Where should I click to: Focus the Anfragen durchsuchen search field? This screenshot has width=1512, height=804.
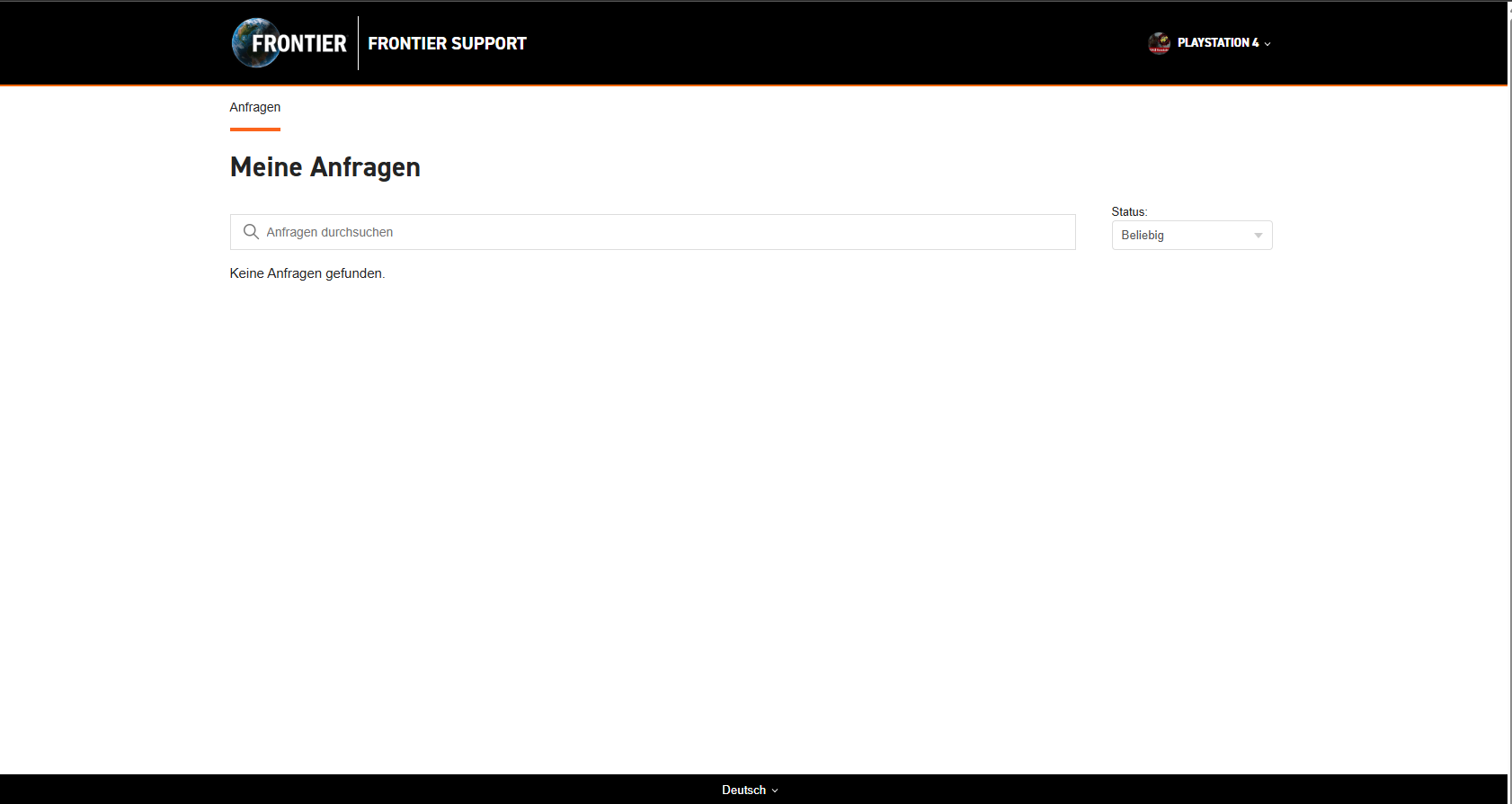(x=653, y=232)
